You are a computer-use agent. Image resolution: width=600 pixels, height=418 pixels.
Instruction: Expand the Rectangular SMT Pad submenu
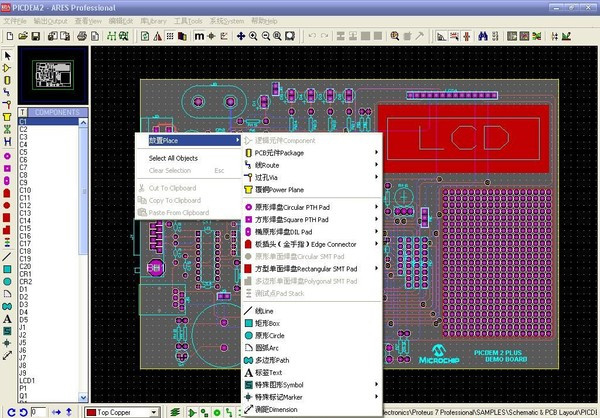(311, 269)
